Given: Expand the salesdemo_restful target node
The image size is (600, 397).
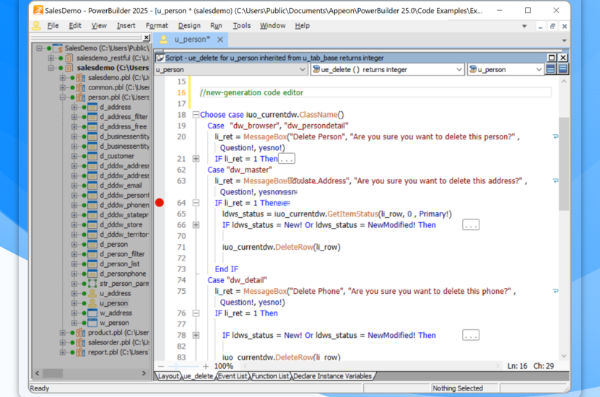Looking at the screenshot, I should tap(51, 58).
